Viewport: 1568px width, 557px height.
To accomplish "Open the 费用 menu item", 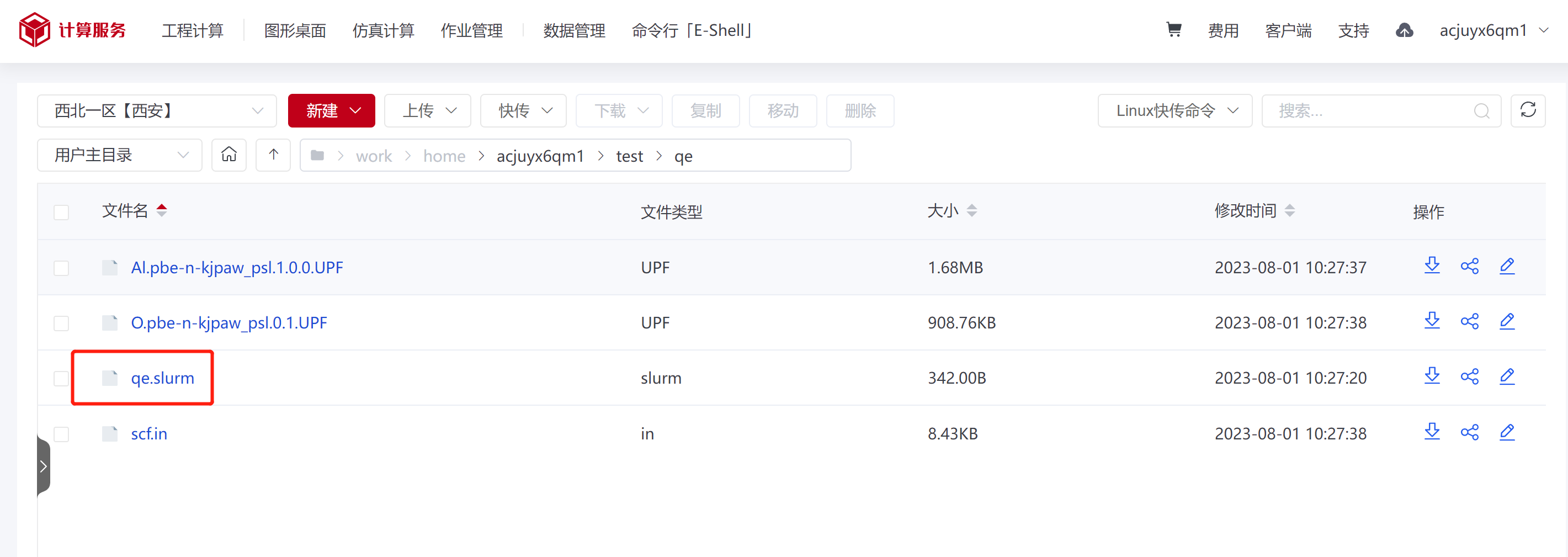I will click(x=1223, y=30).
